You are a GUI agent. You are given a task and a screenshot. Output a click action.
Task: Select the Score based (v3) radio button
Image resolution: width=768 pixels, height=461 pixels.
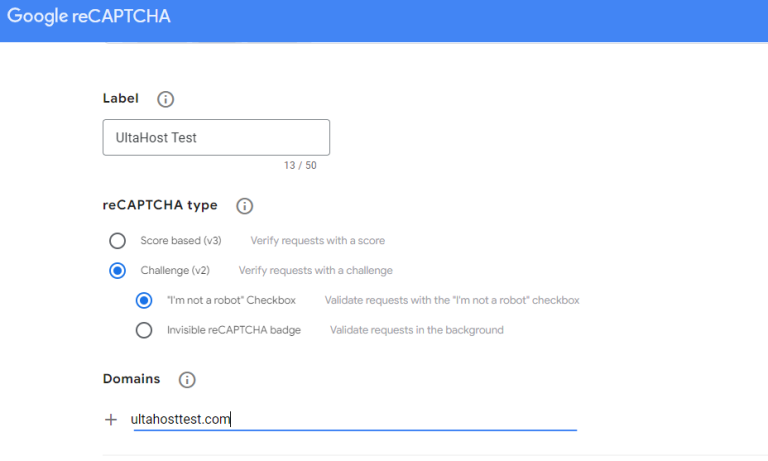coord(117,241)
